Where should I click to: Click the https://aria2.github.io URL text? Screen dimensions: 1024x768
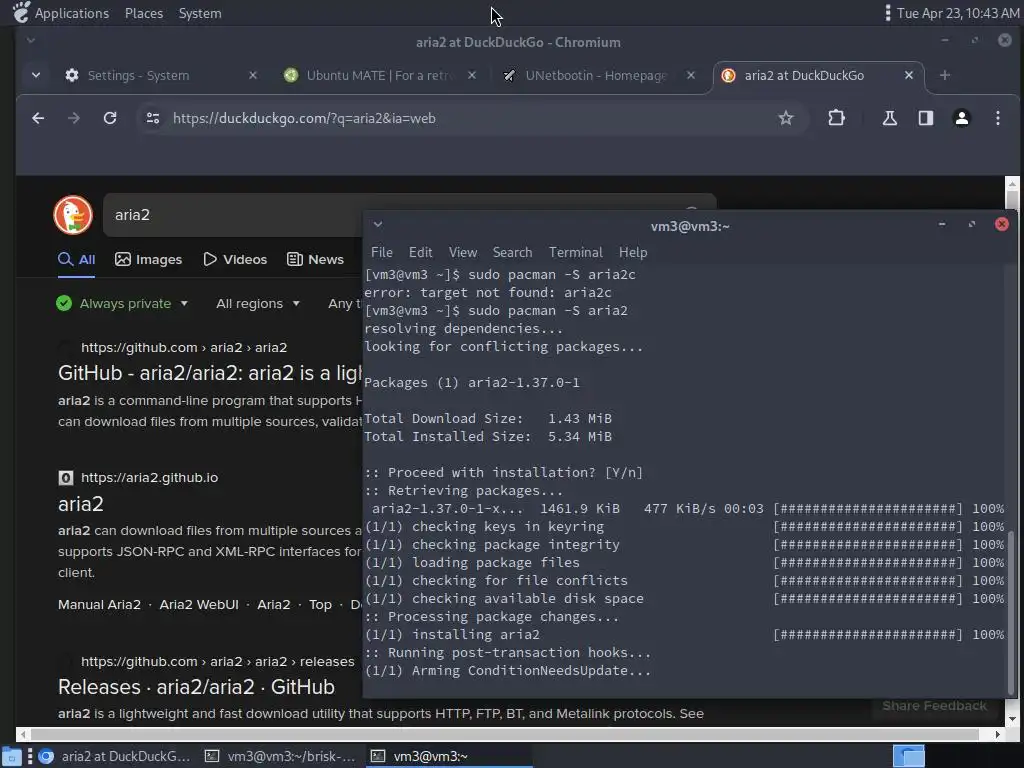tap(150, 477)
